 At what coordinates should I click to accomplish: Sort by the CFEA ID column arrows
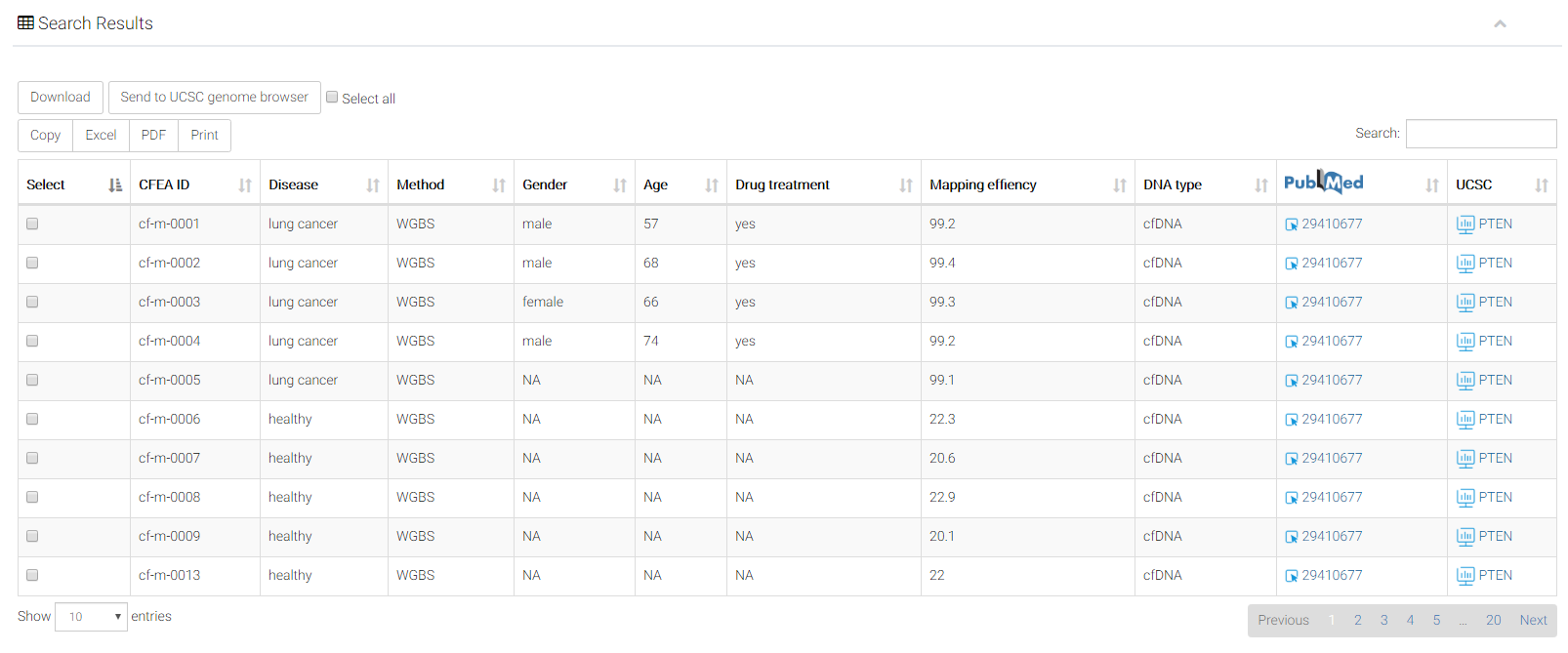pos(245,185)
